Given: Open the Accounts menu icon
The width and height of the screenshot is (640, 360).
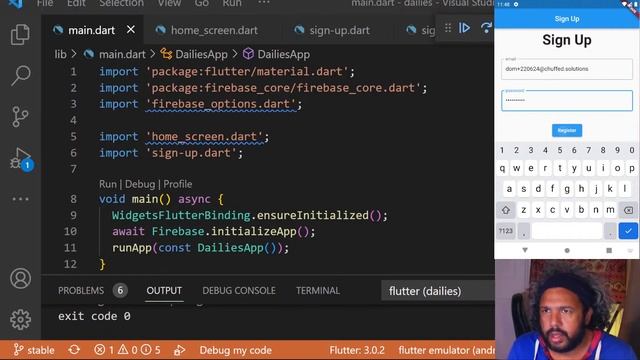Looking at the screenshot, I should [x=20, y=278].
